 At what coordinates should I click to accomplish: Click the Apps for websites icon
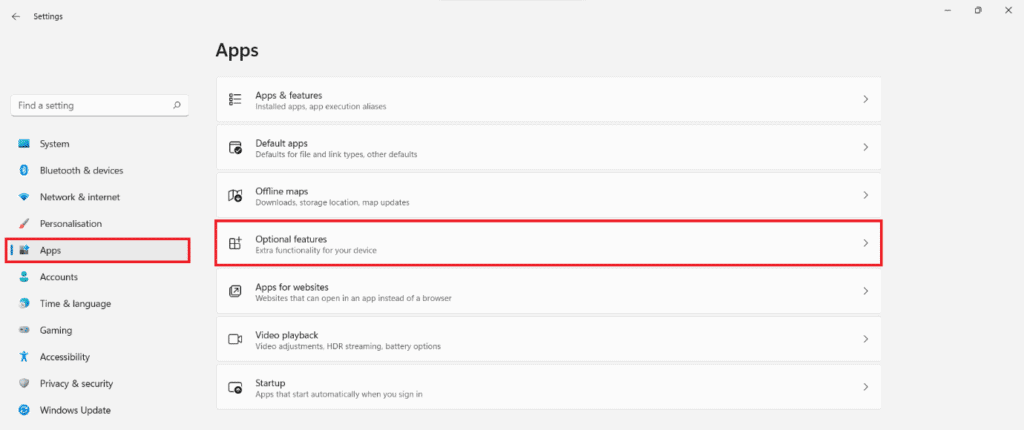pyautogui.click(x=235, y=291)
